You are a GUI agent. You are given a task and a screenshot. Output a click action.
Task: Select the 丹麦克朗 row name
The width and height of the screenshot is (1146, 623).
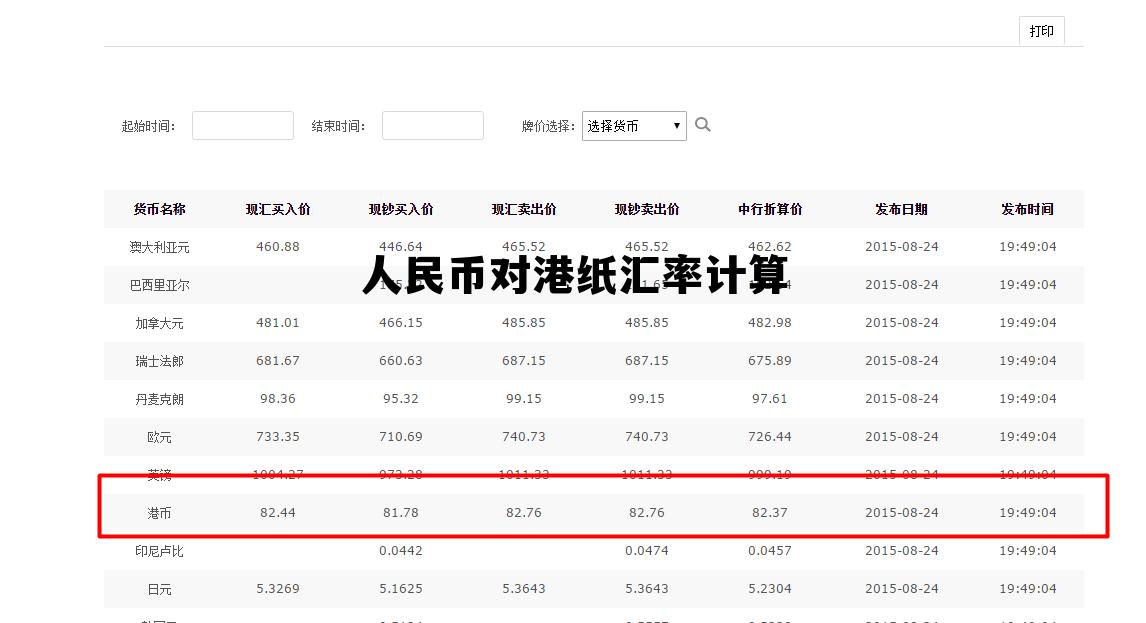160,399
